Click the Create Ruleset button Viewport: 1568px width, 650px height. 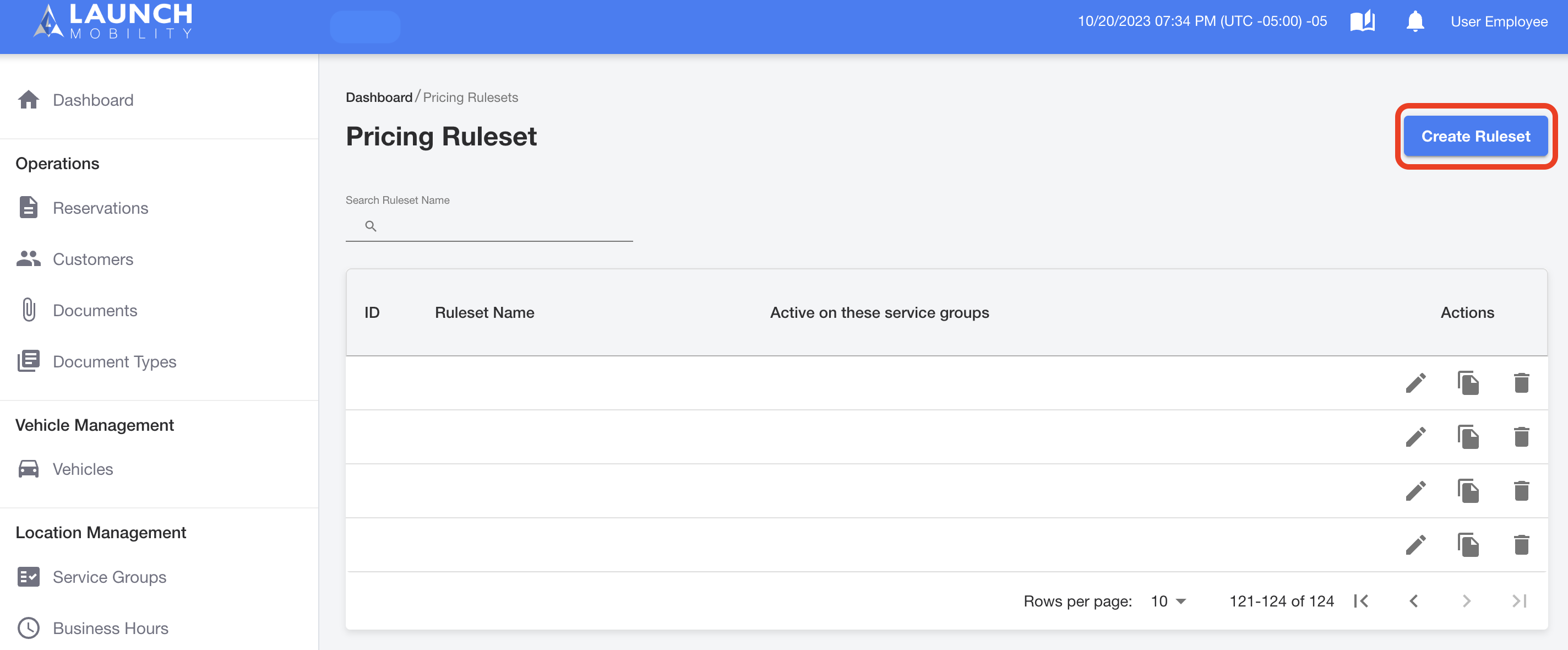point(1476,136)
